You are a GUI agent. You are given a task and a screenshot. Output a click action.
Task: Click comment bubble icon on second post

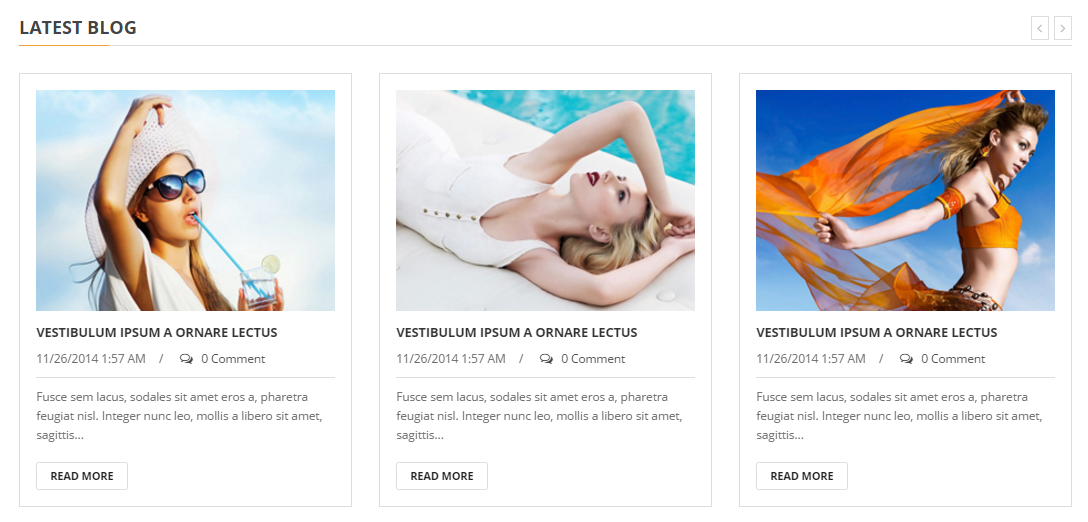pyautogui.click(x=546, y=359)
